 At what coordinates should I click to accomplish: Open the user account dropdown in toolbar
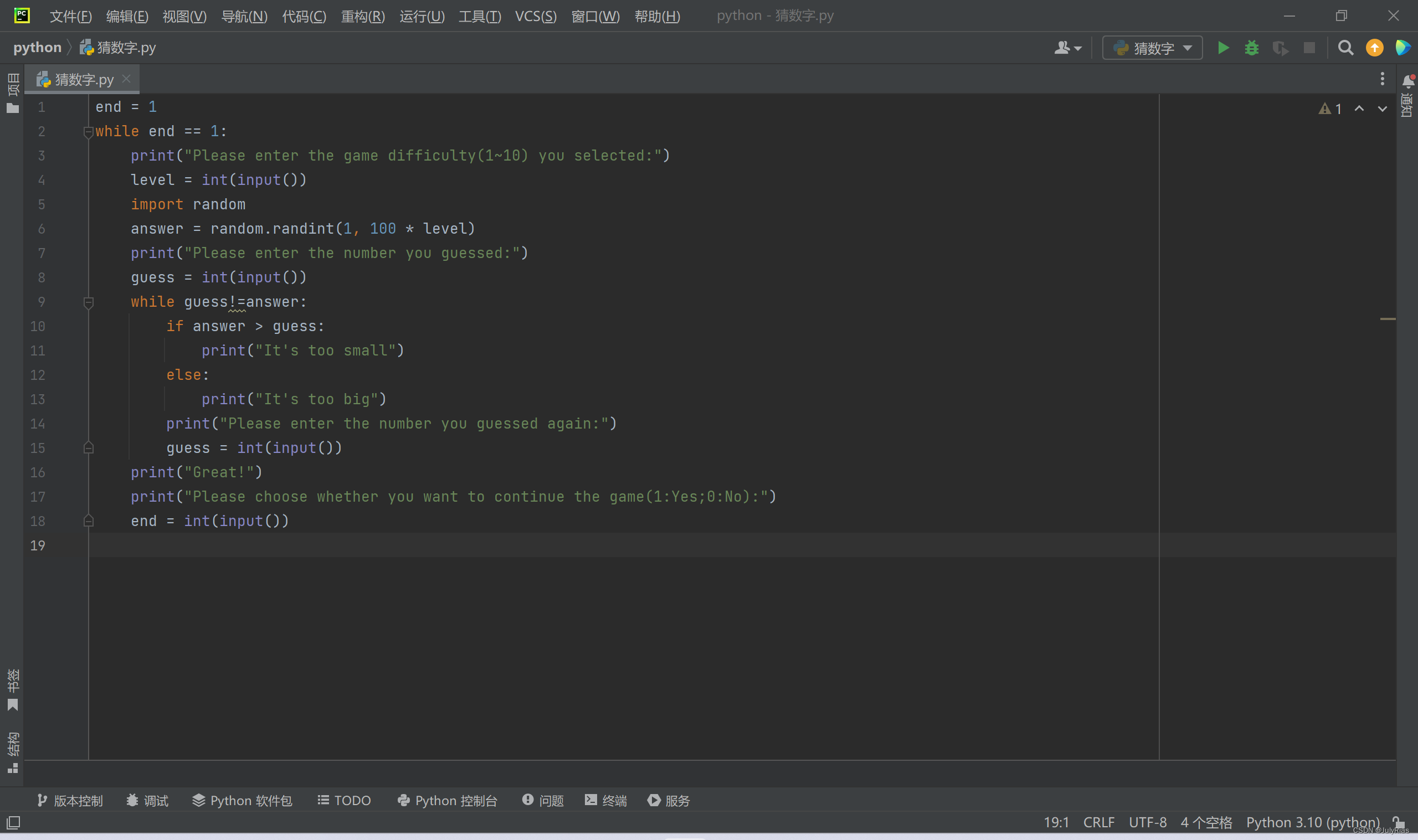[1067, 48]
